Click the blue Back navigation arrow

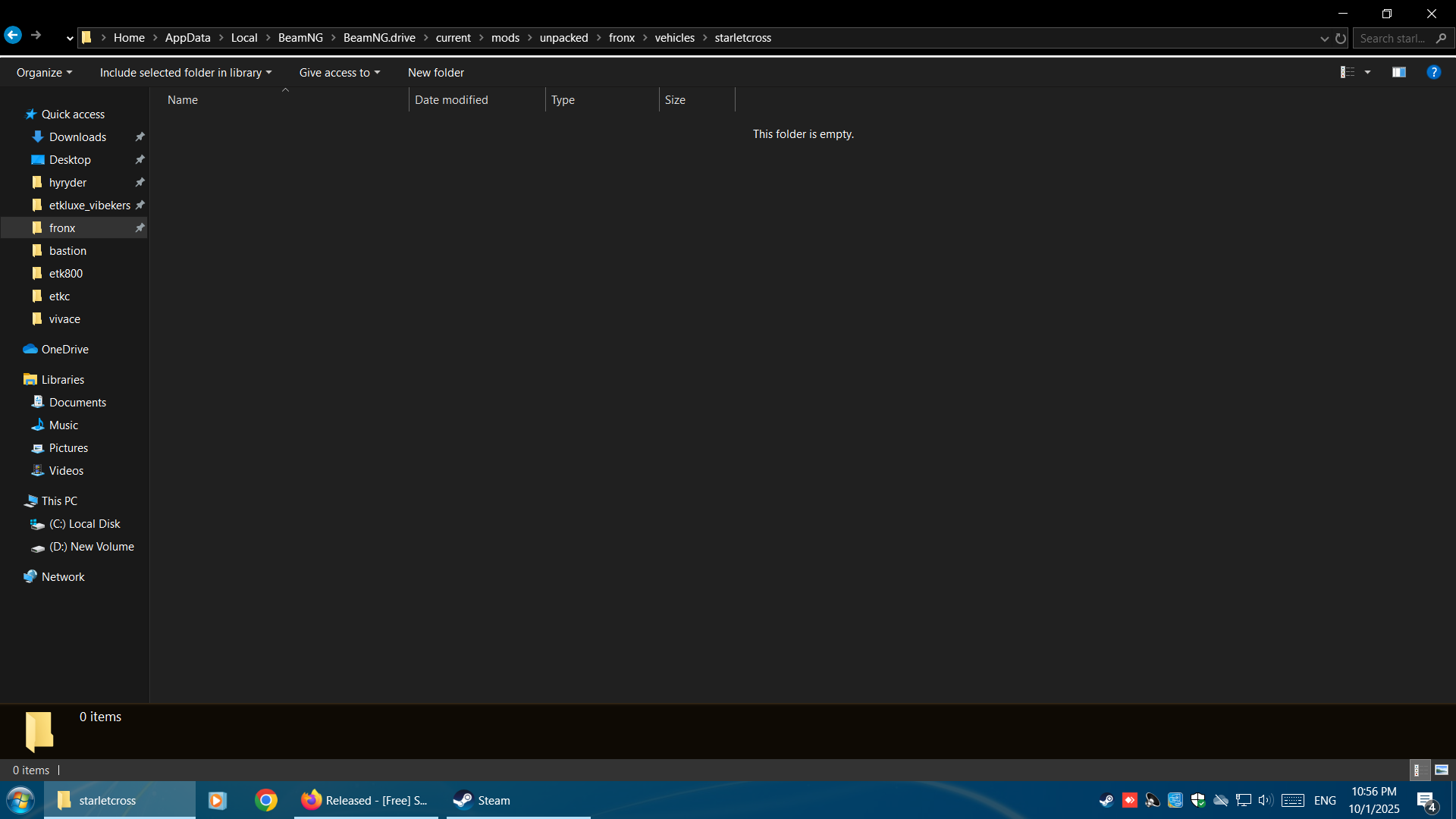(13, 36)
